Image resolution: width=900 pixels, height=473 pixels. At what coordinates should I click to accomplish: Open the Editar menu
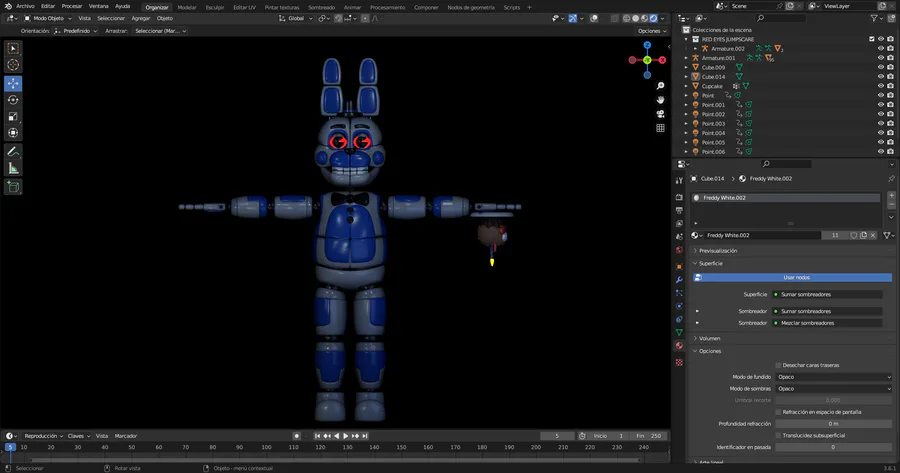tap(48, 6)
